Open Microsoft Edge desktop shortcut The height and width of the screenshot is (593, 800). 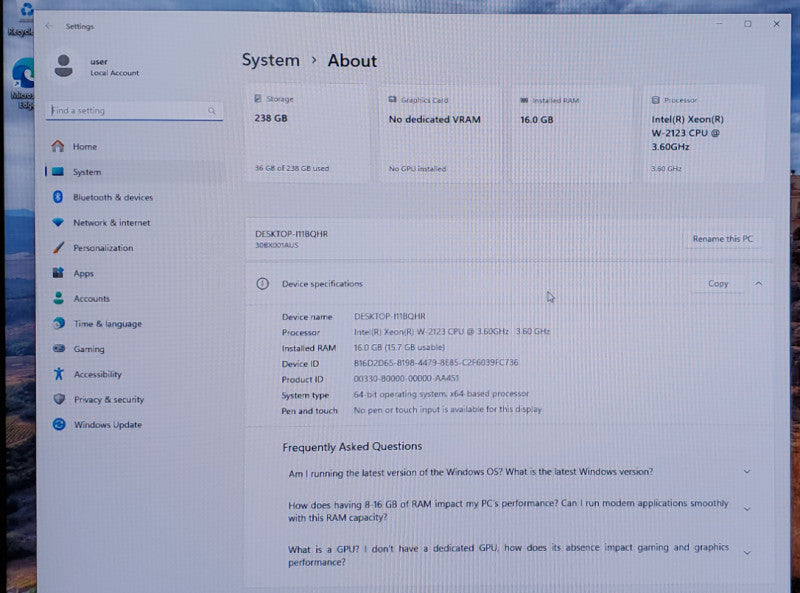[23, 83]
